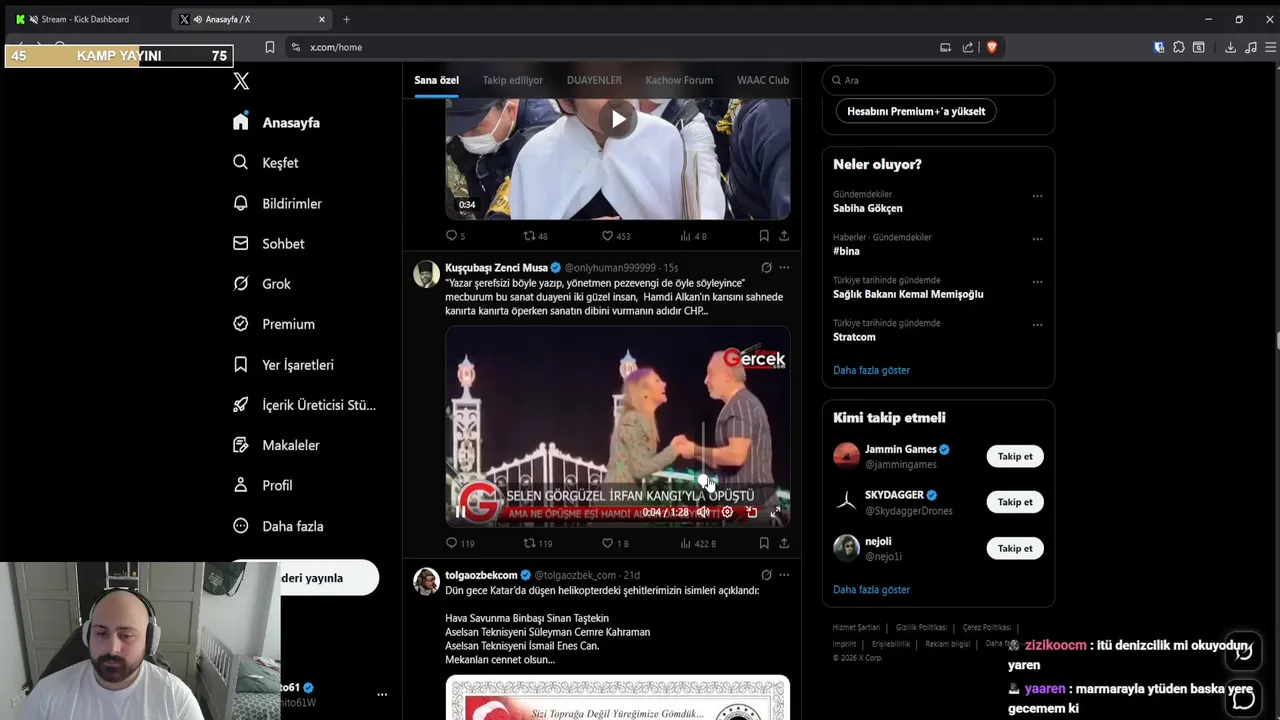Play the top video at 0:34
The width and height of the screenshot is (1280, 720).
[618, 120]
